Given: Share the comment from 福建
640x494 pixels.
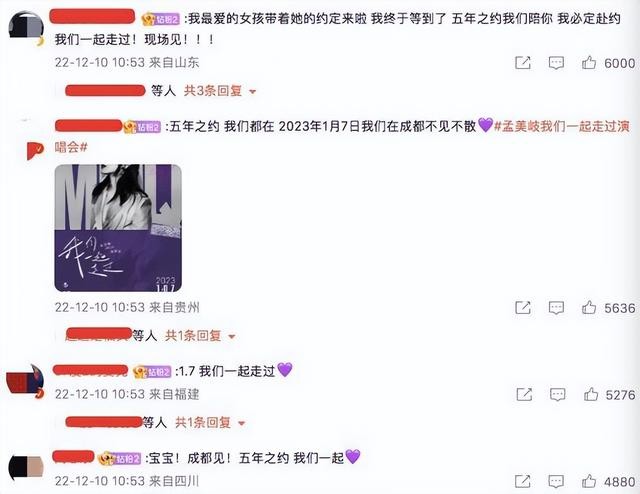Looking at the screenshot, I should point(524,394).
